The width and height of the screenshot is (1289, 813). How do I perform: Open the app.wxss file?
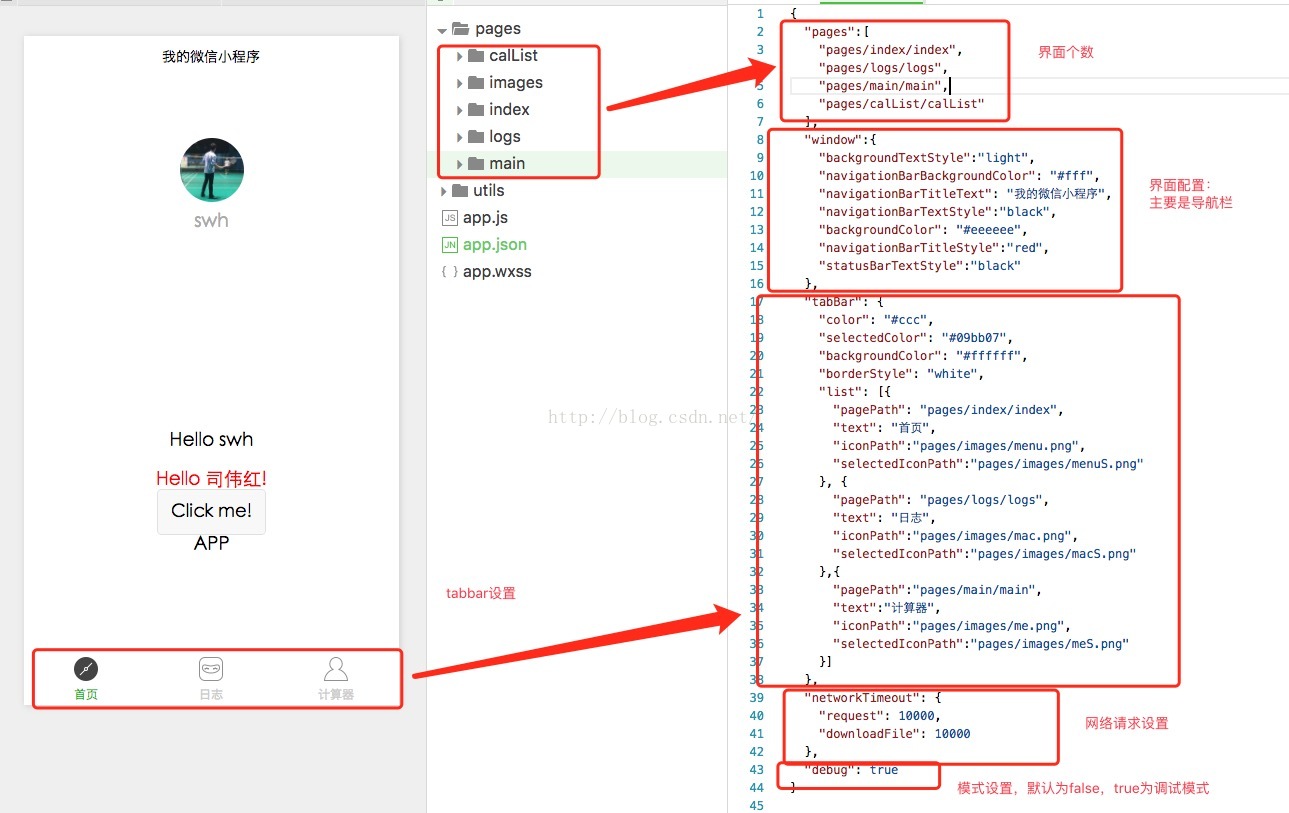click(497, 272)
